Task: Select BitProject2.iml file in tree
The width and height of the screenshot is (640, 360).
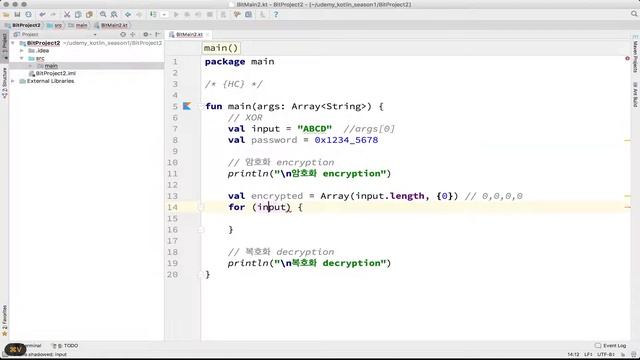Action: tap(52, 73)
